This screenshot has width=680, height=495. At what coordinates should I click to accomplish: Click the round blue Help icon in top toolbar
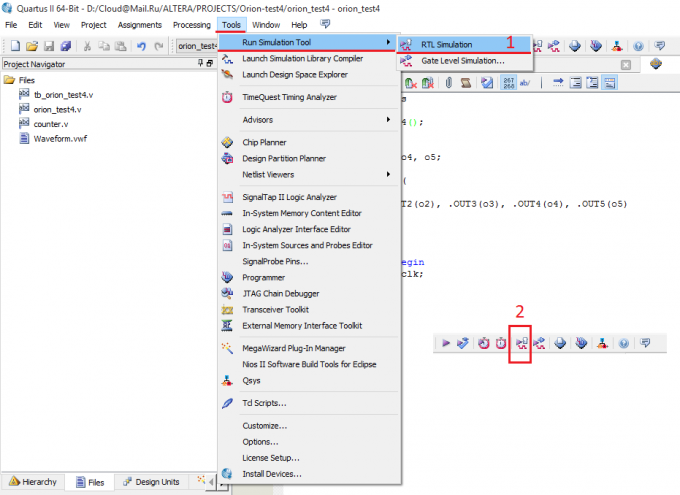click(638, 46)
